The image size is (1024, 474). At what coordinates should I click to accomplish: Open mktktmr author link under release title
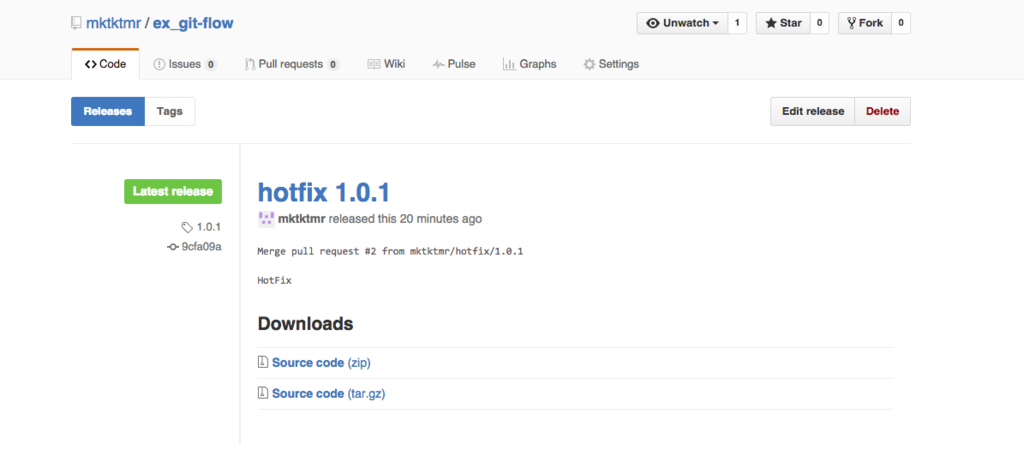[302, 219]
